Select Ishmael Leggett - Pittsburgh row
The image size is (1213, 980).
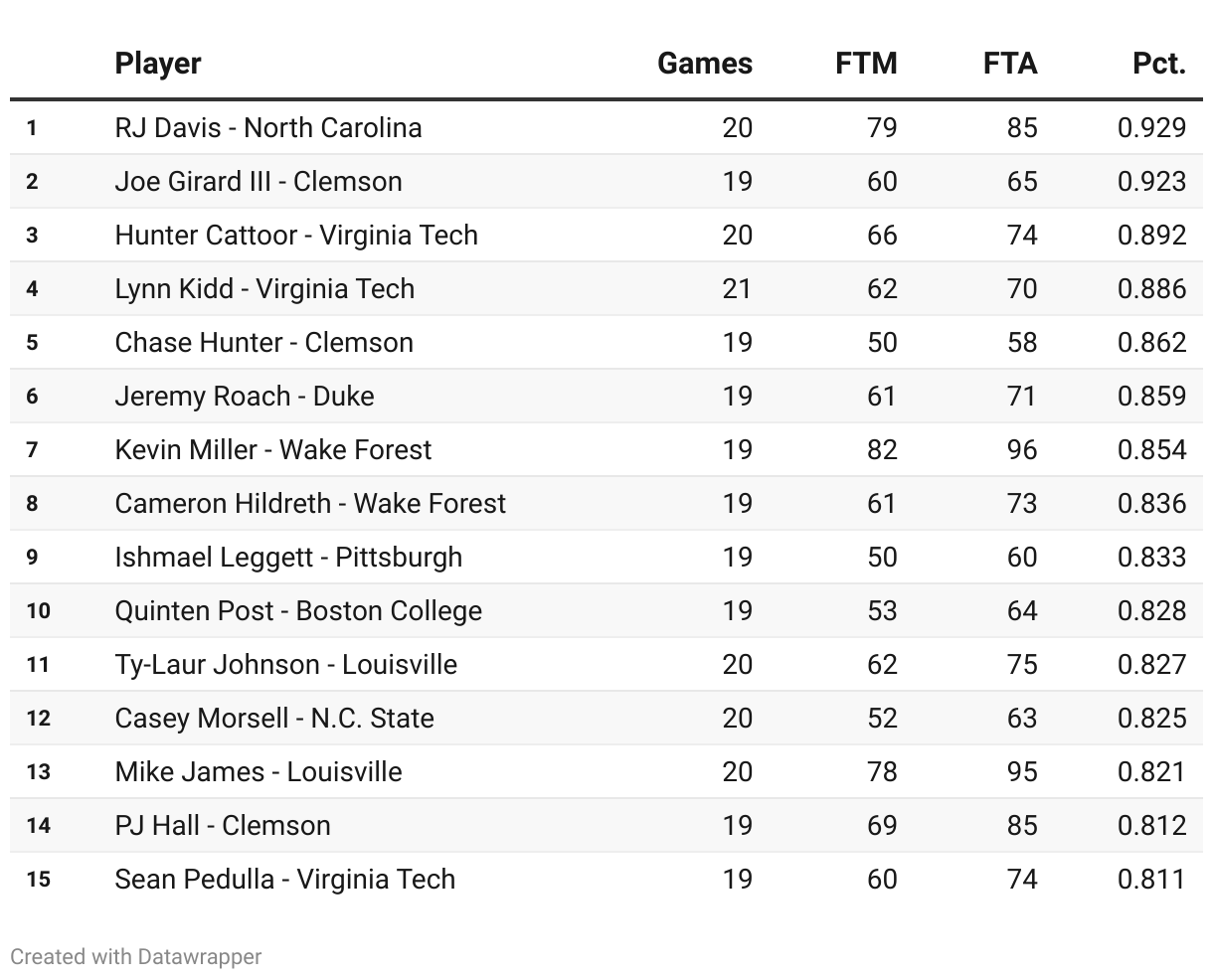(x=288, y=557)
